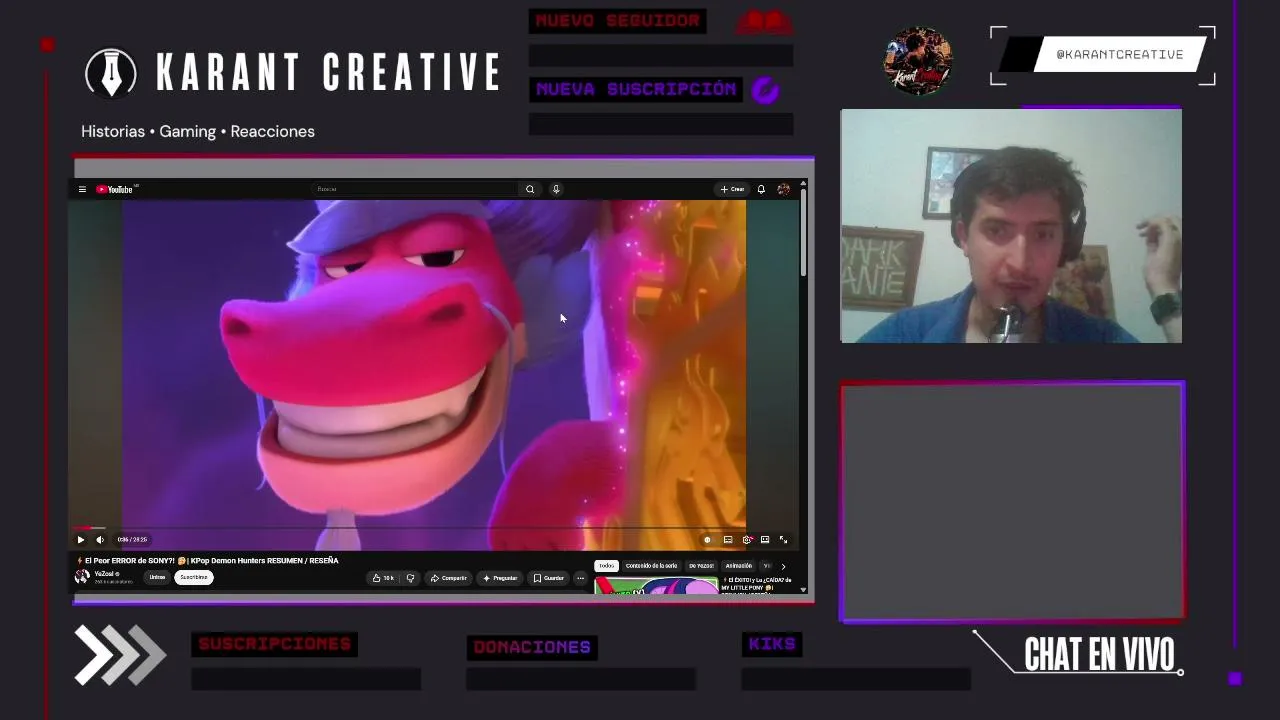This screenshot has height=720, width=1280.
Task: Click the YouTube search magnifier button
Action: [530, 189]
